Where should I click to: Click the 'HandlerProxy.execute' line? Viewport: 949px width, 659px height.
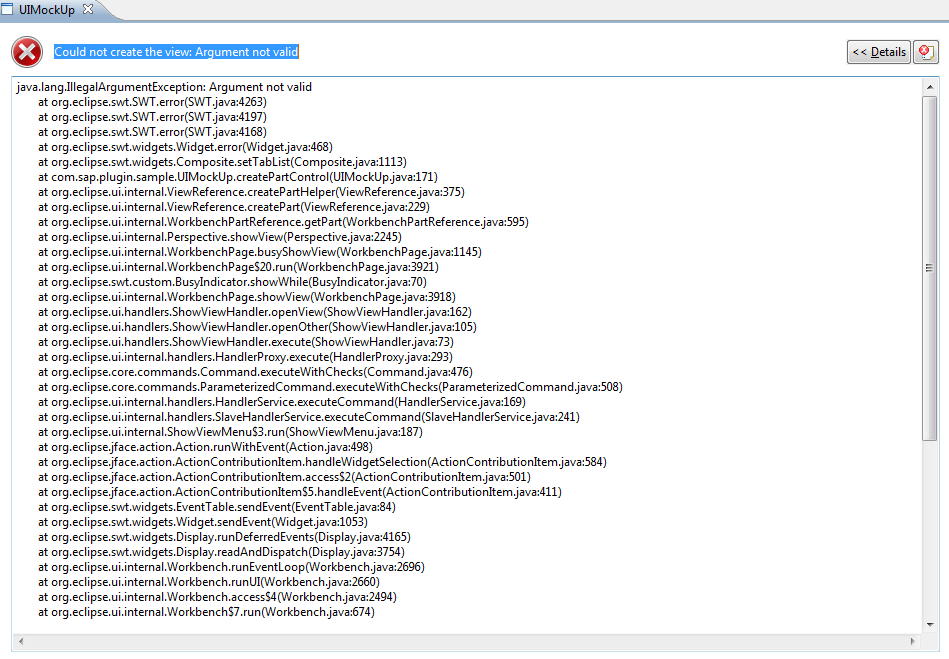(245, 357)
